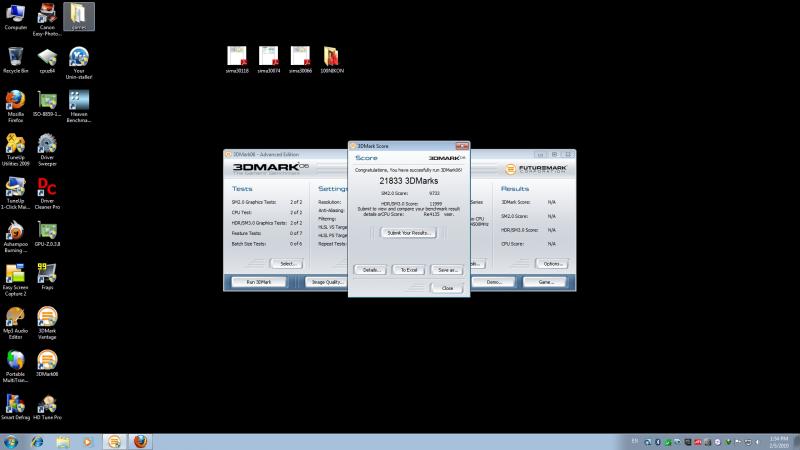
Task: Select the games folder on desktop
Action: coord(79,16)
